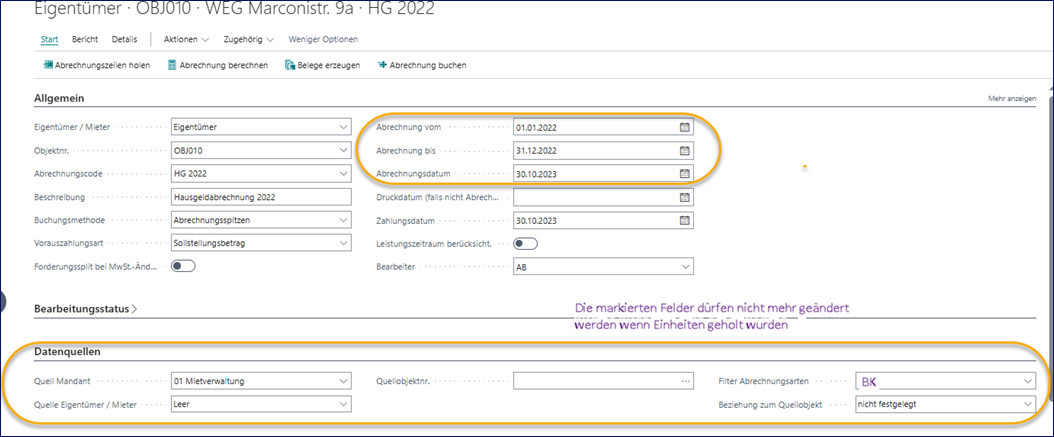
Task: Click Weniger Optionen
Action: [x=322, y=39]
